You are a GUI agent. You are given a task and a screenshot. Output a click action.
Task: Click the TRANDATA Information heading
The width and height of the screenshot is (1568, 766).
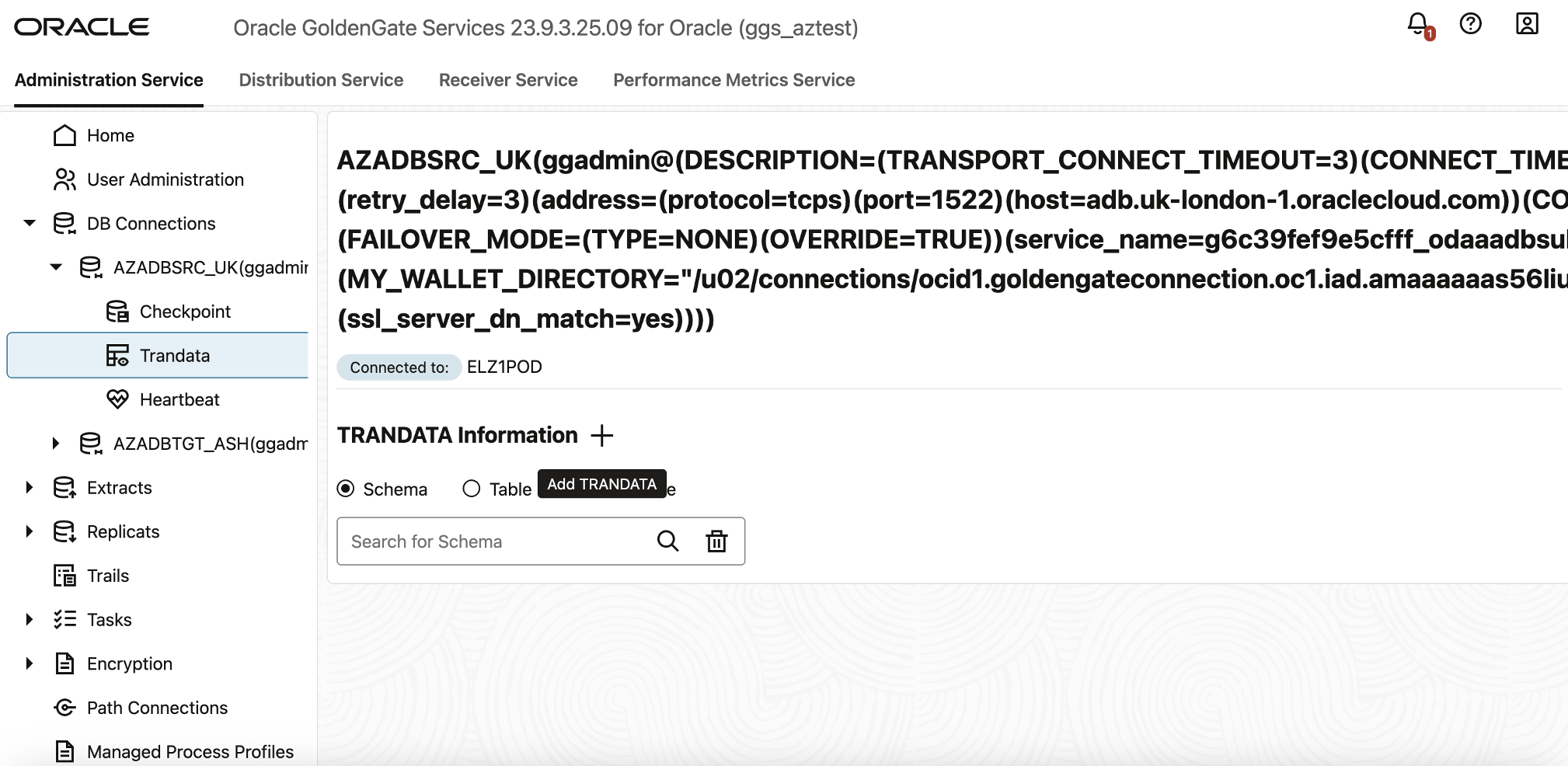458,435
